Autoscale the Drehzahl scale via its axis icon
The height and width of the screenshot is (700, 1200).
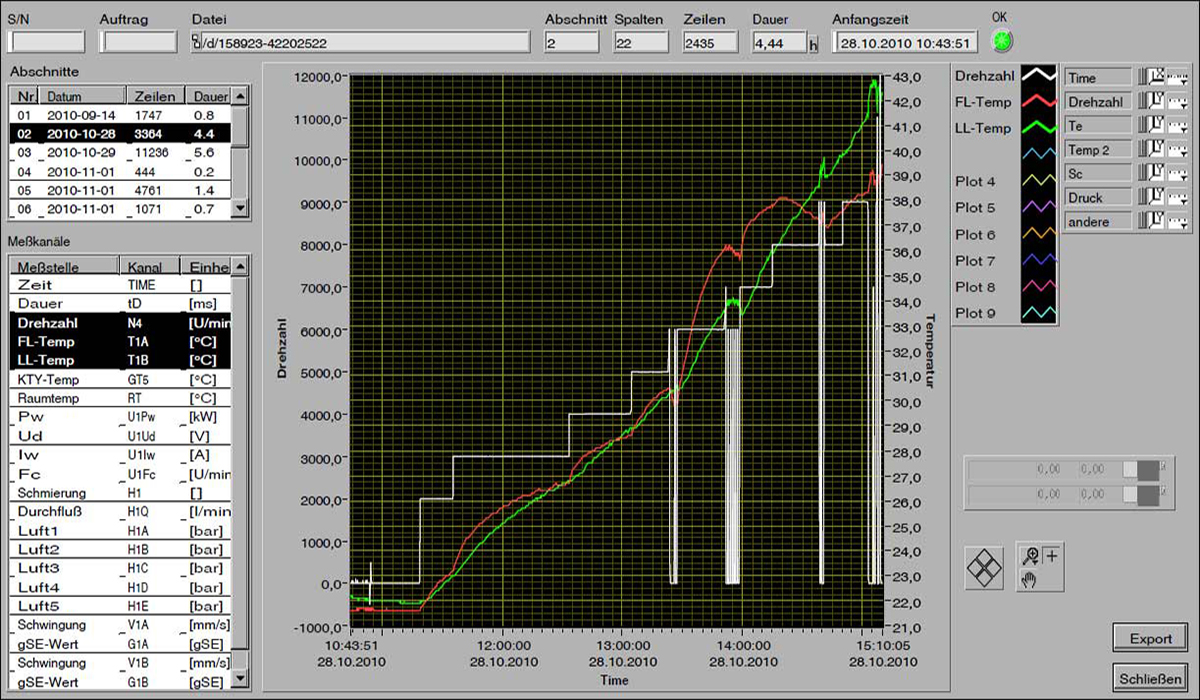click(1154, 101)
